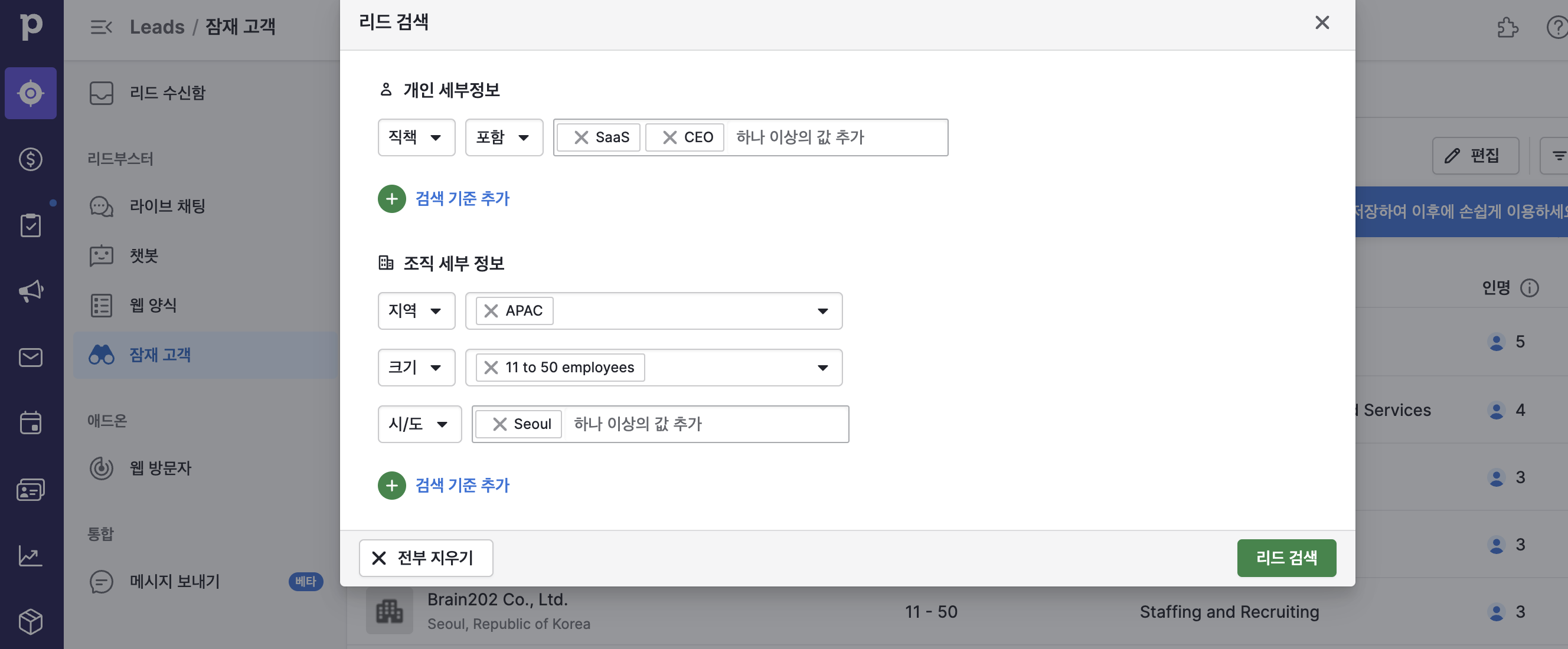Remove the 11 to 50 employees tag
This screenshot has width=1568, height=649.
491,368
